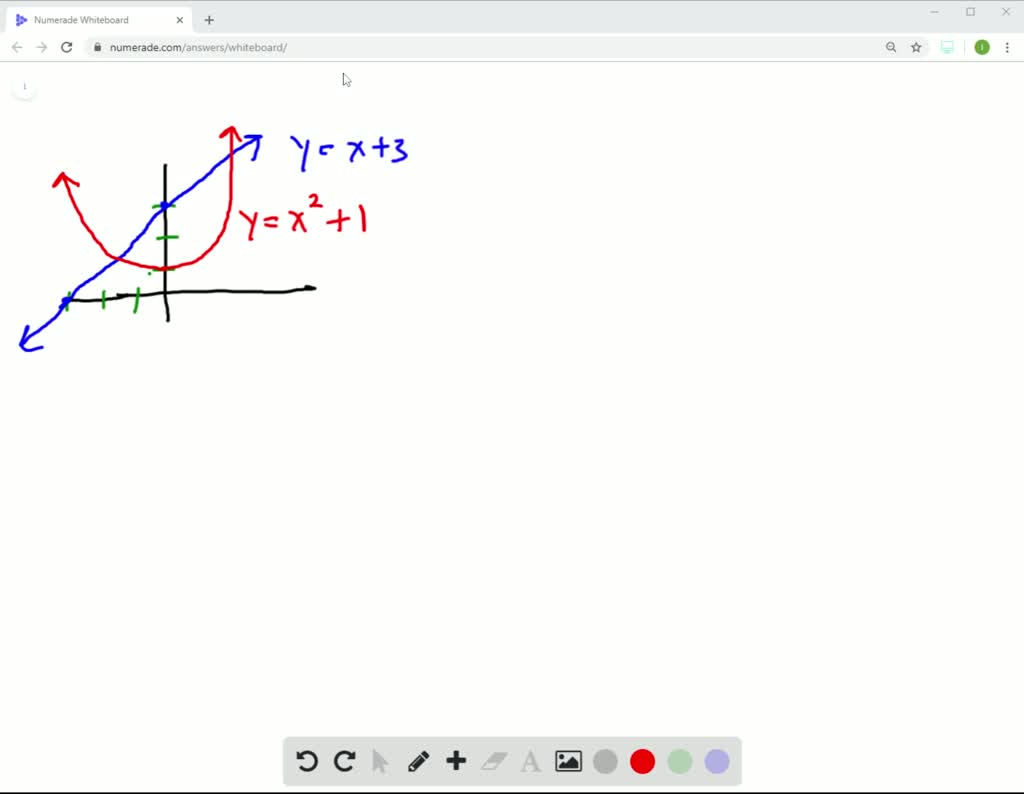The height and width of the screenshot is (794, 1024).
Task: Click the page indicator circle at top left
Action: click(x=24, y=86)
